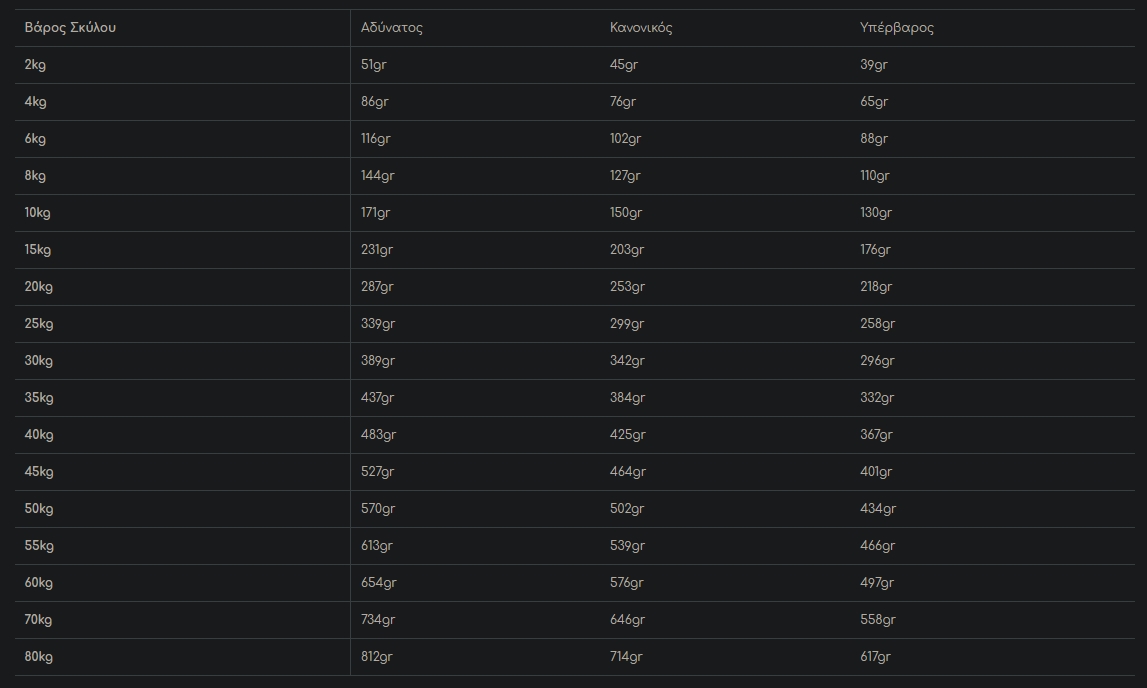Click the 287gr value
Viewport: 1147px width, 688px height.
377,287
